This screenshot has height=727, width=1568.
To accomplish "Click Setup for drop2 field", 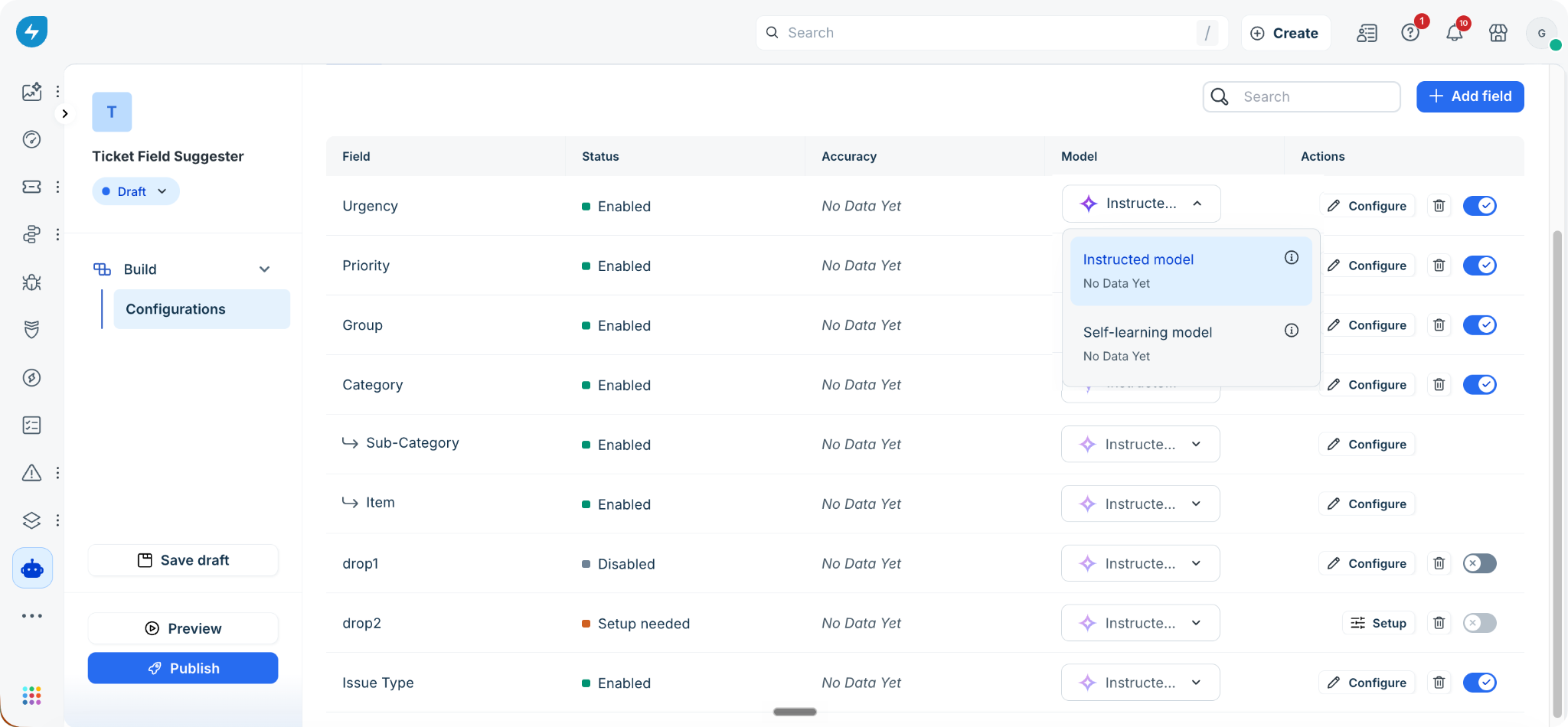I will [1379, 623].
